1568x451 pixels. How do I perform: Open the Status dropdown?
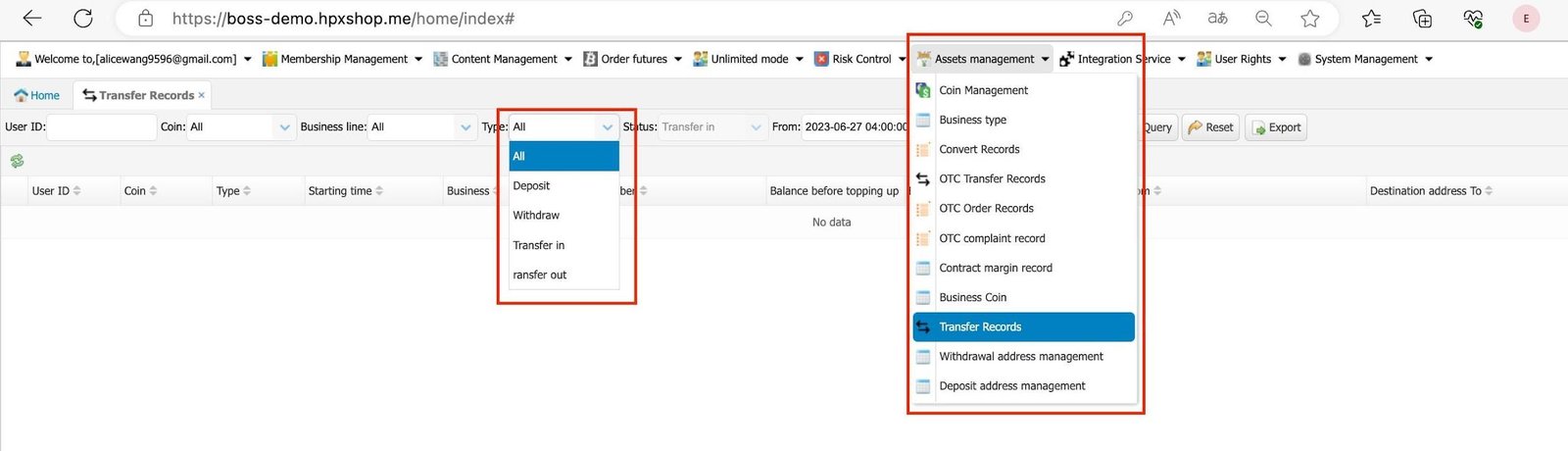[x=756, y=127]
